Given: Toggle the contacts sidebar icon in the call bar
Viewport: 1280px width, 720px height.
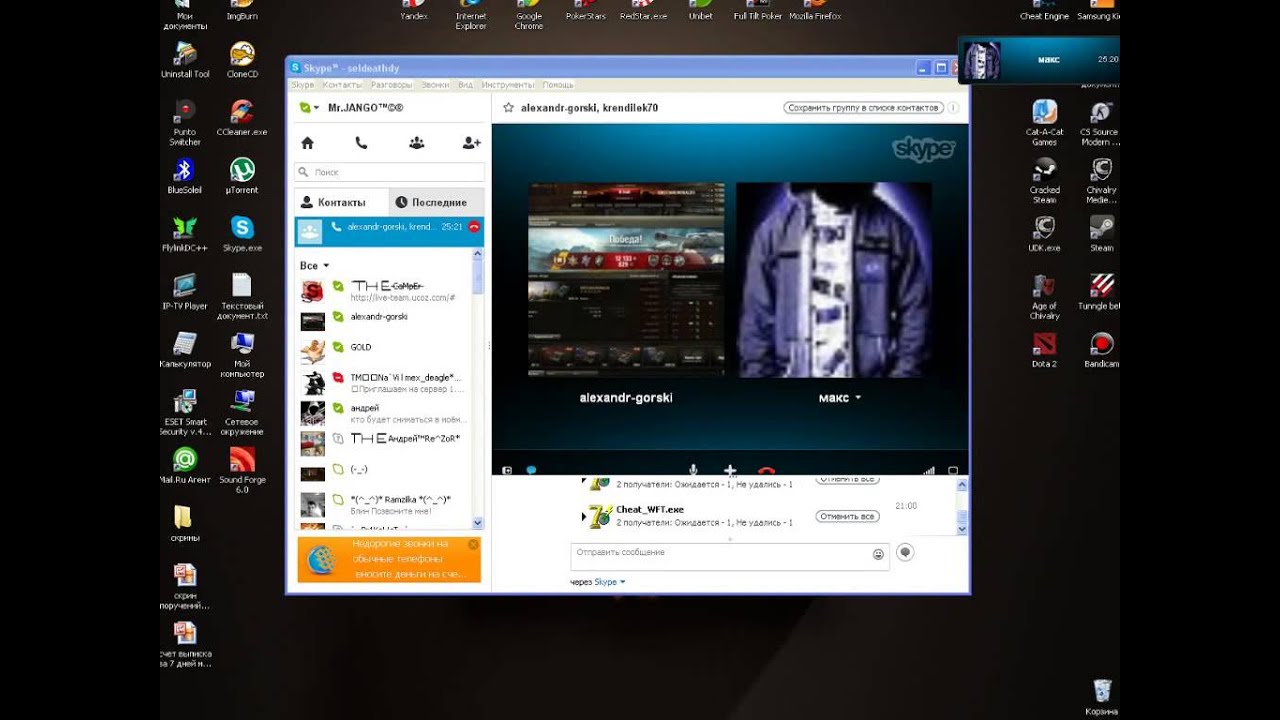Looking at the screenshot, I should coord(507,470).
